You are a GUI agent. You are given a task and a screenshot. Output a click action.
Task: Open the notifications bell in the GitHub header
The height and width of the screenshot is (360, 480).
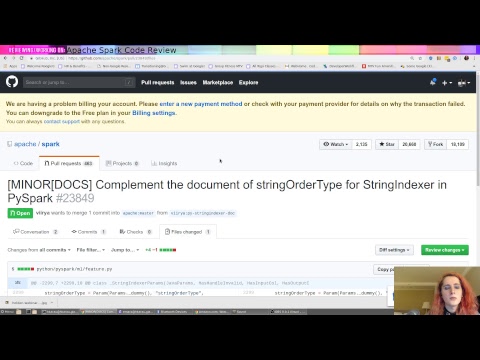click(433, 82)
